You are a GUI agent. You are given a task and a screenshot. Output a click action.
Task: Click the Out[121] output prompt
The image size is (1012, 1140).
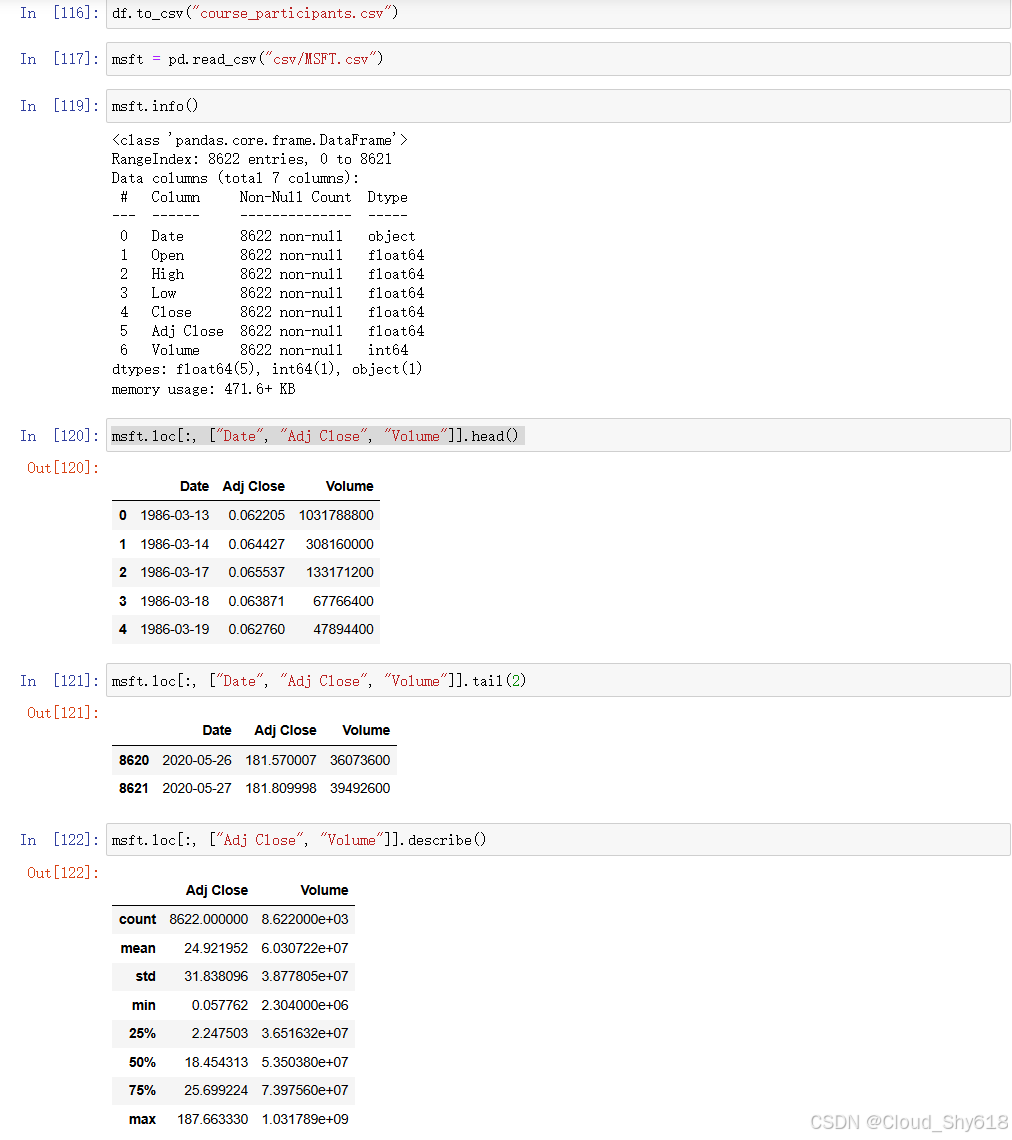[63, 713]
